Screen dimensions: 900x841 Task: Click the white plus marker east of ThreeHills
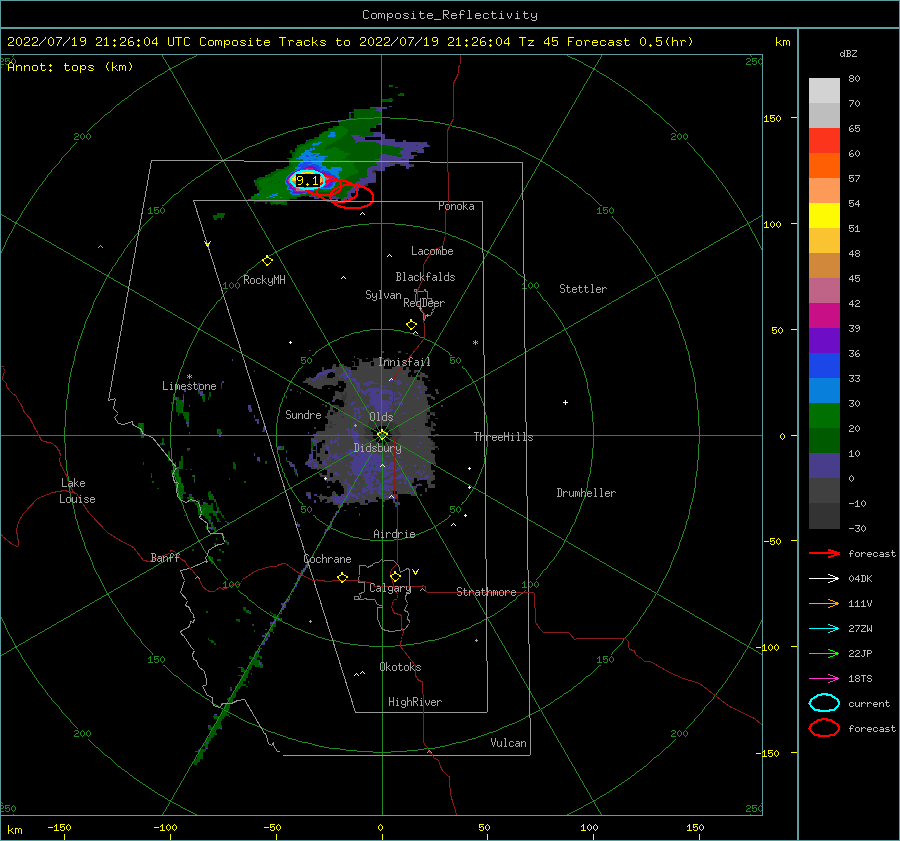pyautogui.click(x=565, y=402)
